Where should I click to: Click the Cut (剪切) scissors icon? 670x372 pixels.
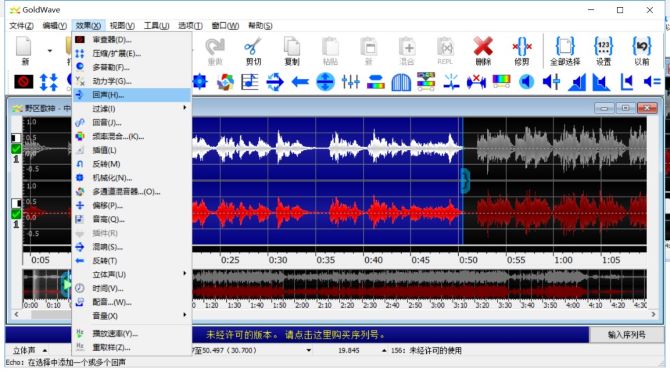(253, 47)
